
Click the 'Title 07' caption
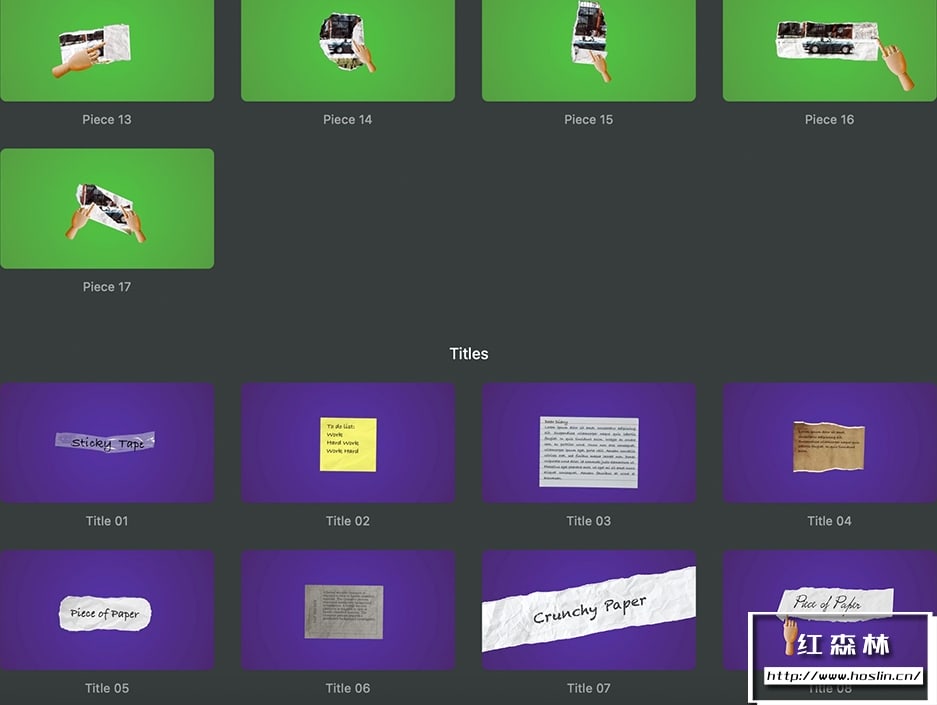point(589,688)
